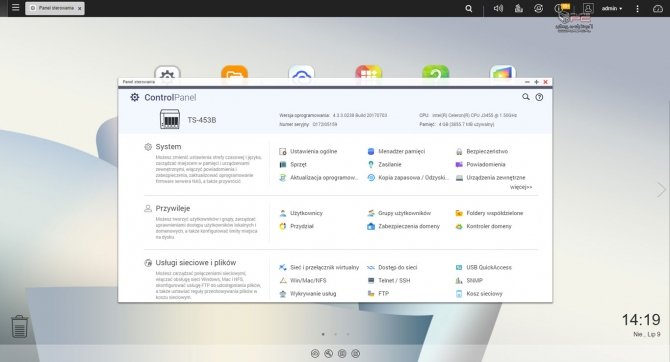
Task: Open Użytkownicy settings
Action: pos(301,213)
